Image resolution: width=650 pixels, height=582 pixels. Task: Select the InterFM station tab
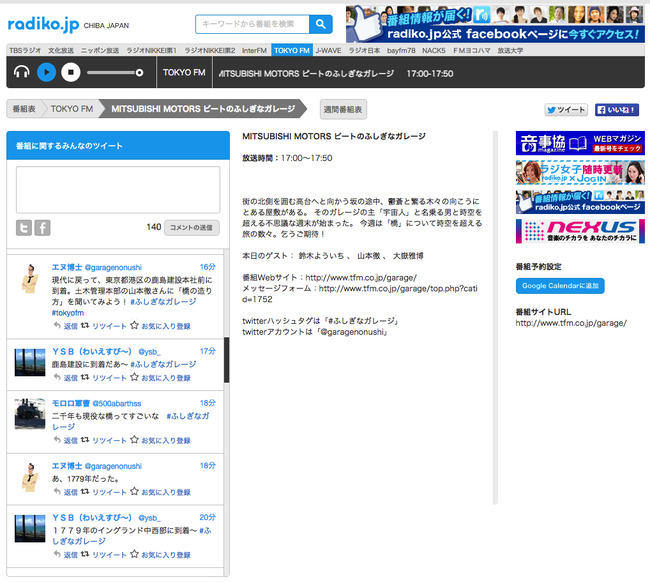(254, 51)
